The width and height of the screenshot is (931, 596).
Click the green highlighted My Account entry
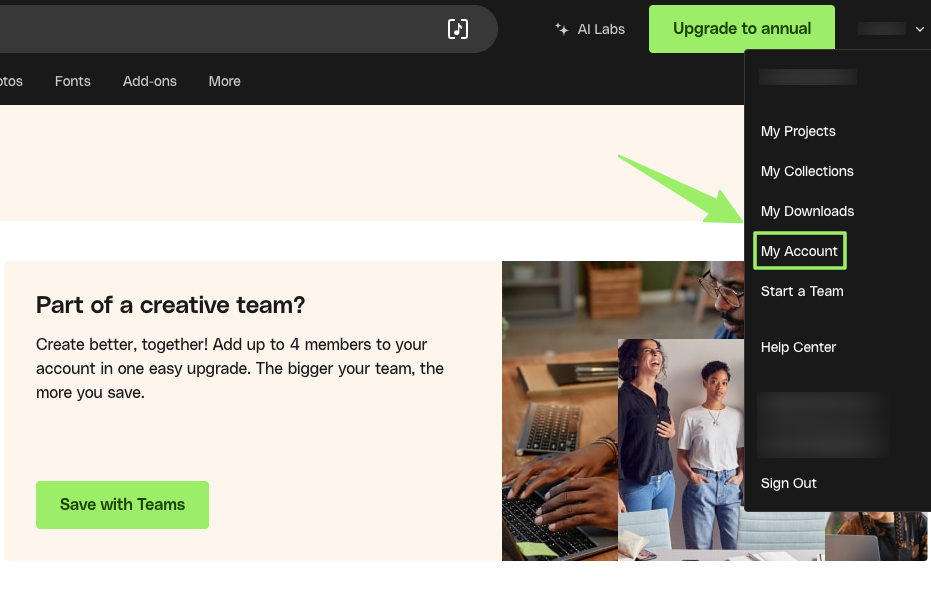coord(799,251)
